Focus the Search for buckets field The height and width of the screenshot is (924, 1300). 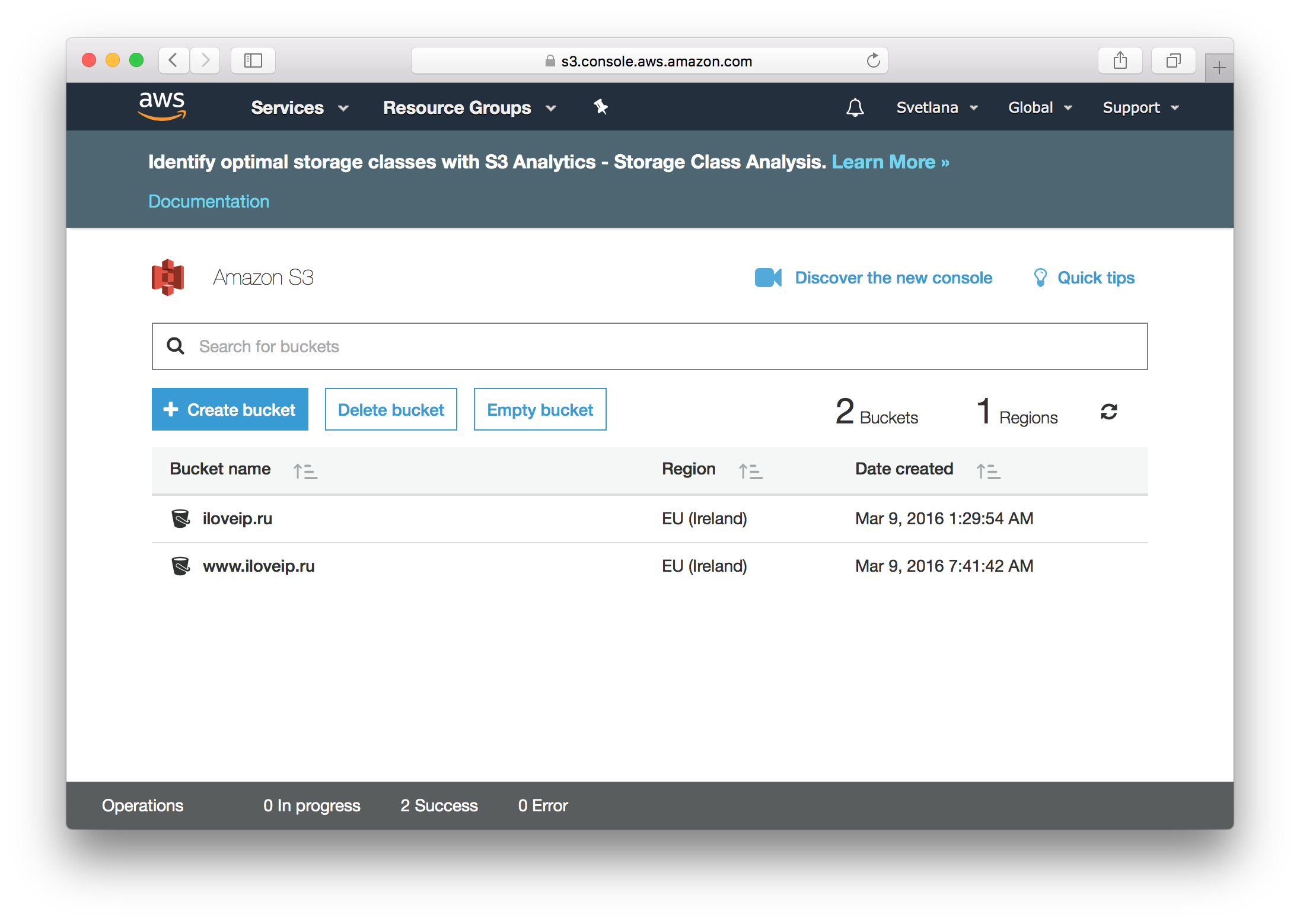[x=650, y=346]
